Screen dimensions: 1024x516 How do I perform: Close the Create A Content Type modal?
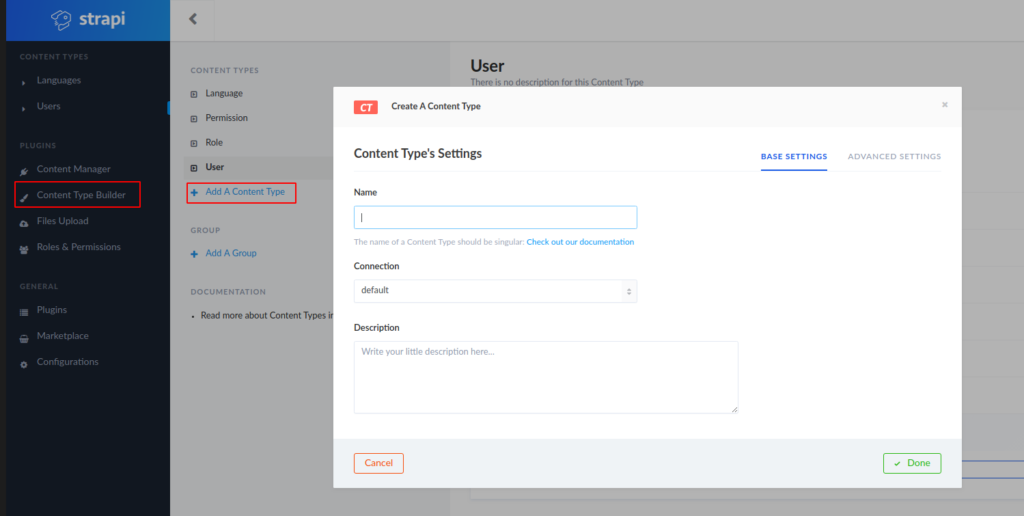click(944, 105)
